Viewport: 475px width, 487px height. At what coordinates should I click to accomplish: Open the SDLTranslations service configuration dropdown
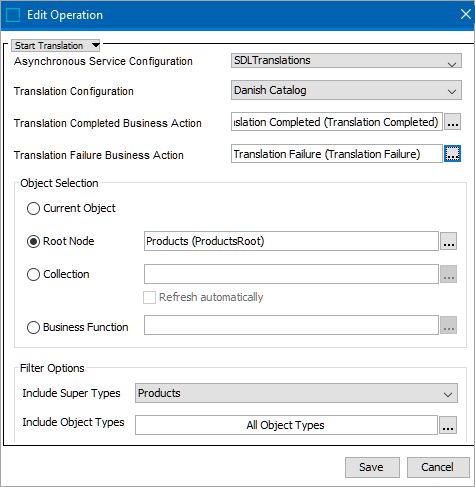346,61
